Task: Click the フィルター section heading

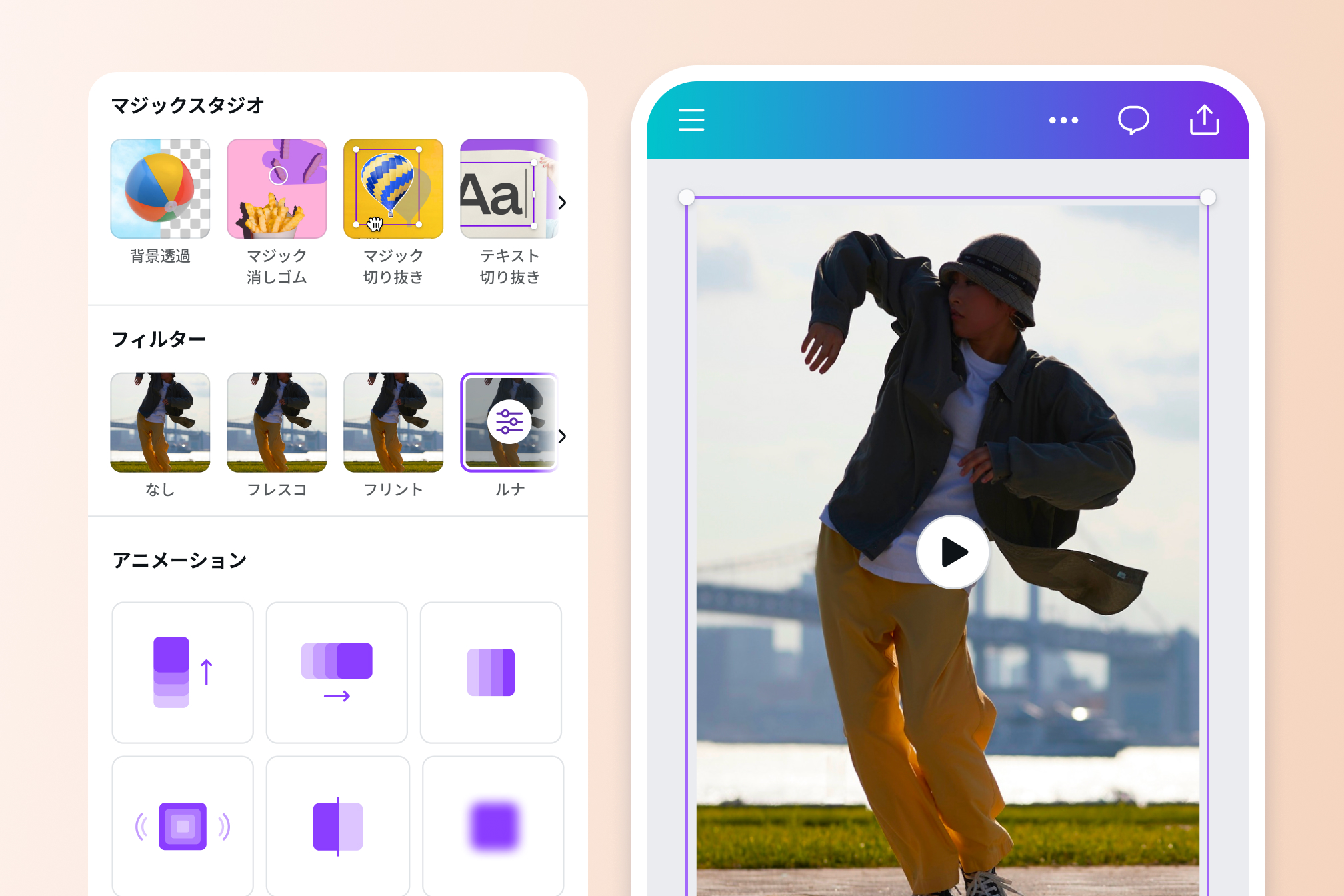Action: tap(159, 339)
